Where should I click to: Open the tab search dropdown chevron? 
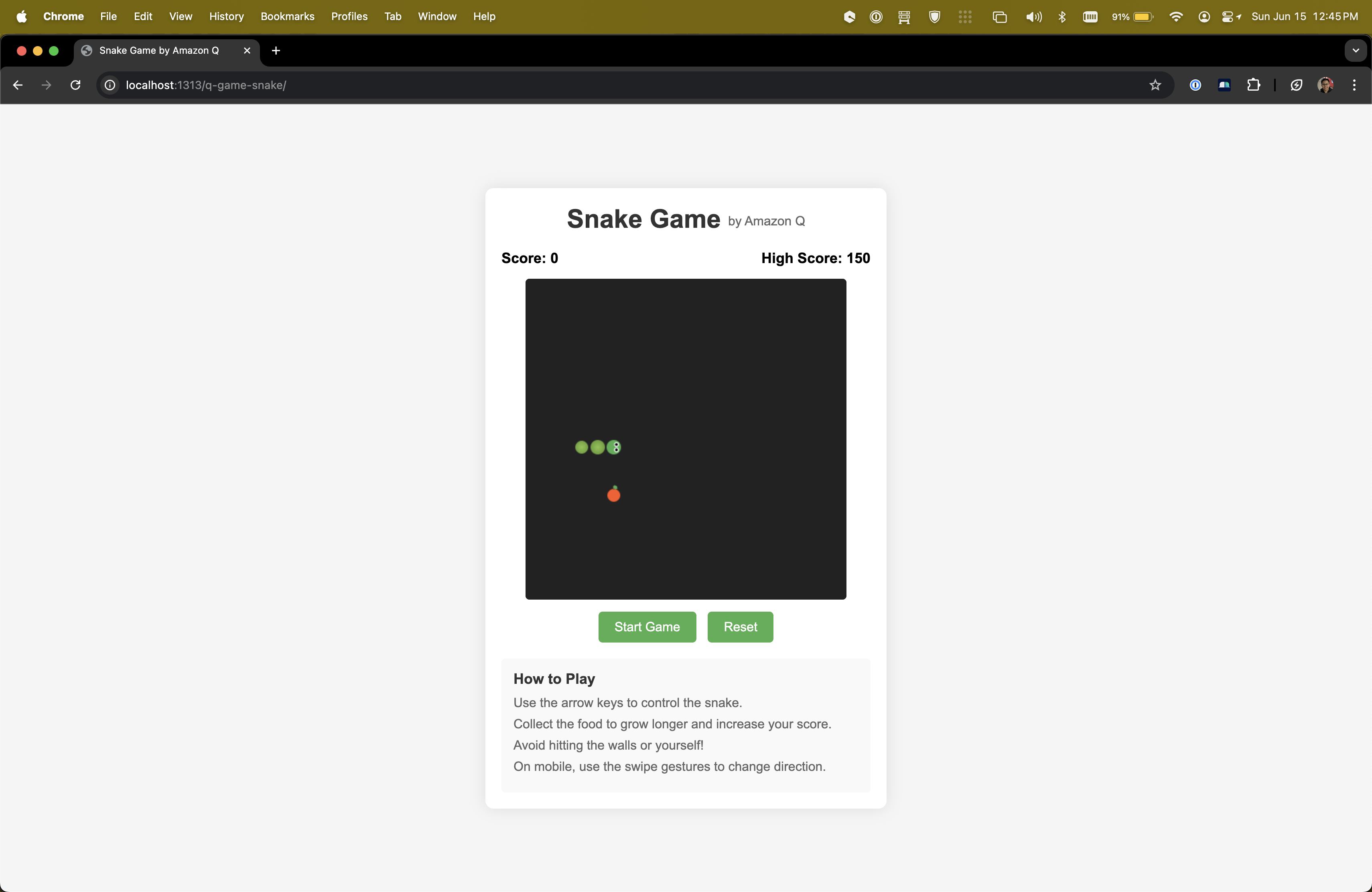(1355, 50)
